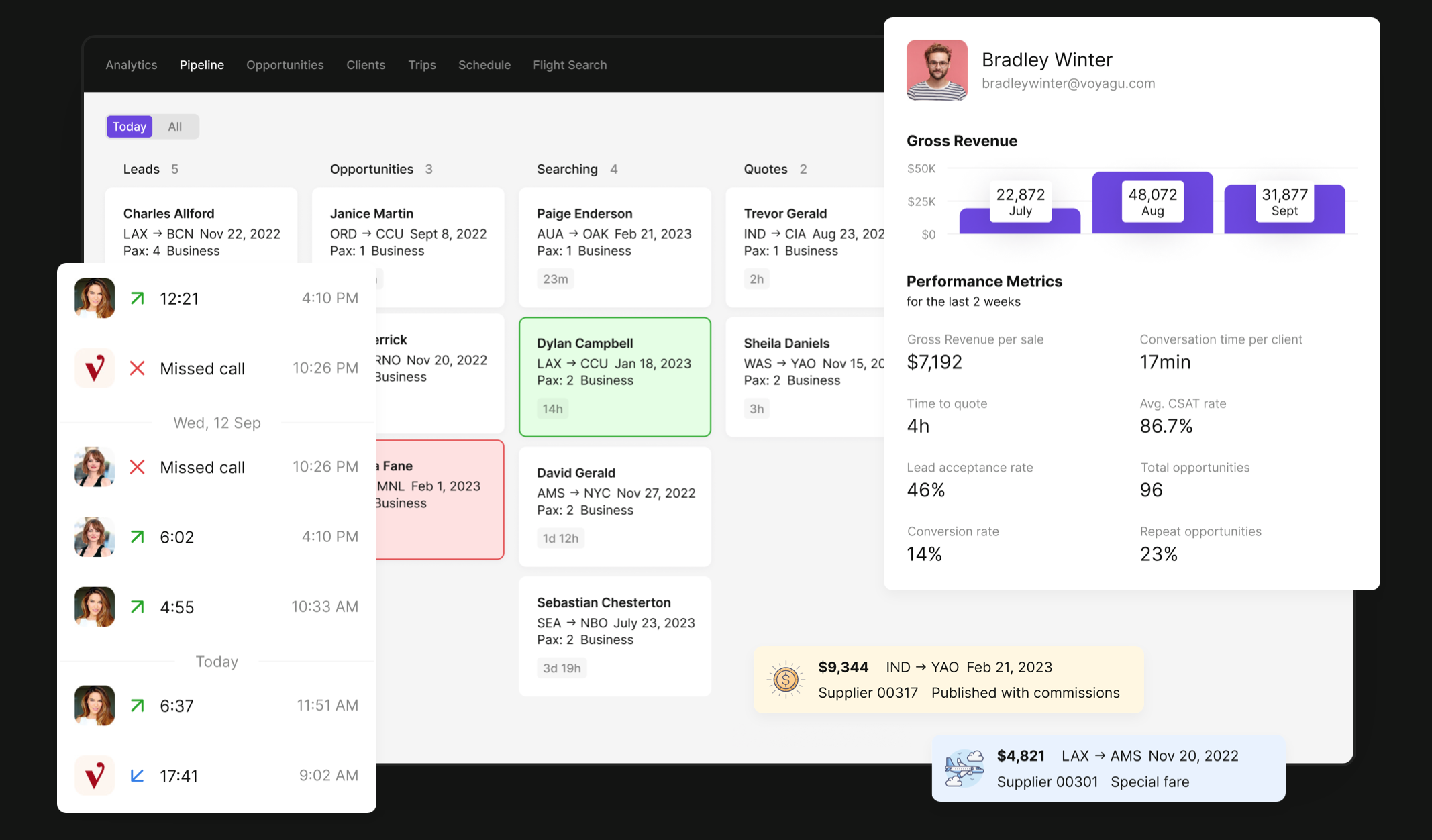Open the Paige Enderson trip card
1432x840 pixels.
615,247
